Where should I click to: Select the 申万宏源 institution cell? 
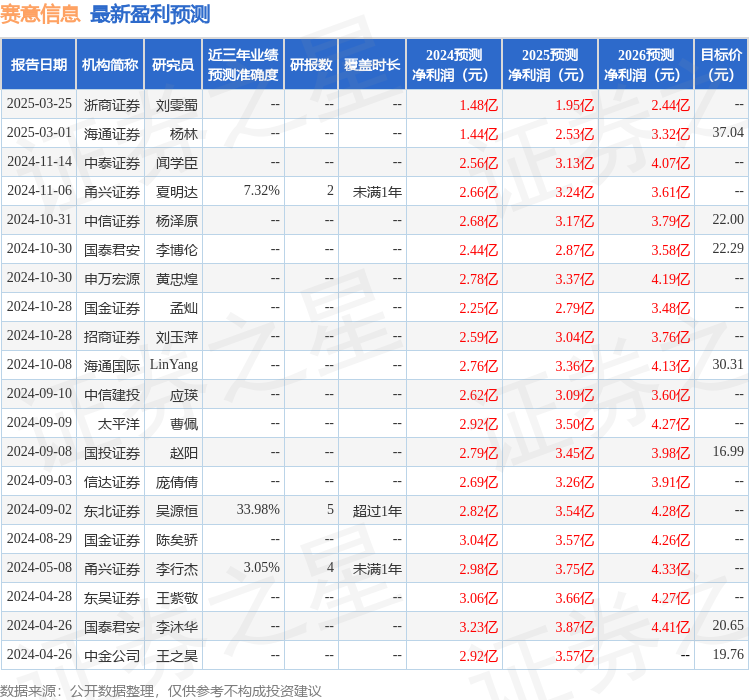112,279
